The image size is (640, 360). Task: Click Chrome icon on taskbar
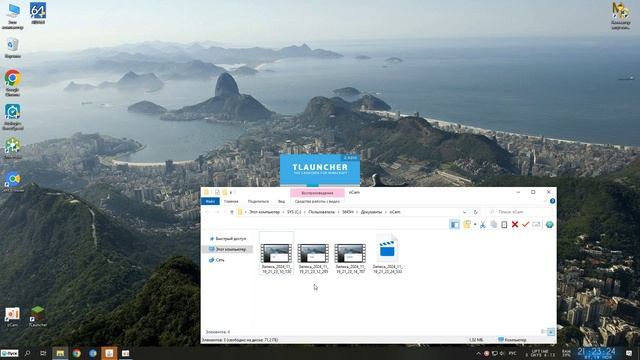(76, 353)
